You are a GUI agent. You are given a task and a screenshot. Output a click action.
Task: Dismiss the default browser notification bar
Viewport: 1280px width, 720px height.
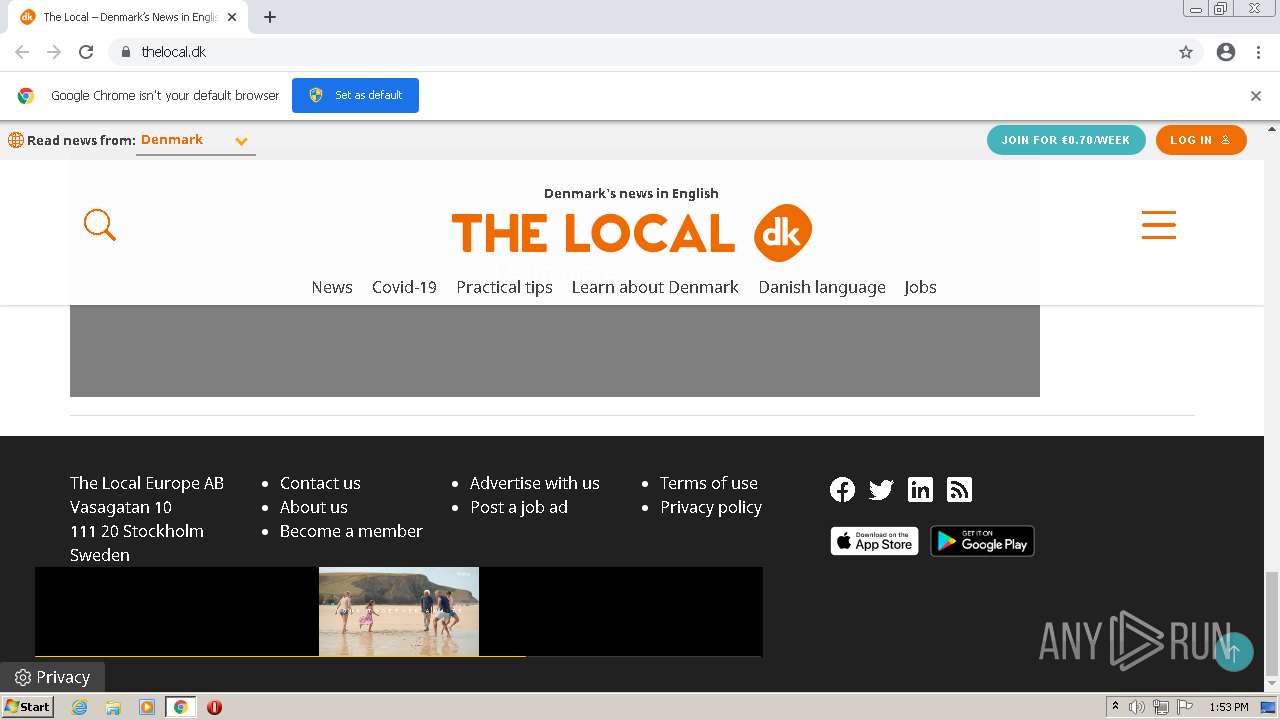[1256, 96]
